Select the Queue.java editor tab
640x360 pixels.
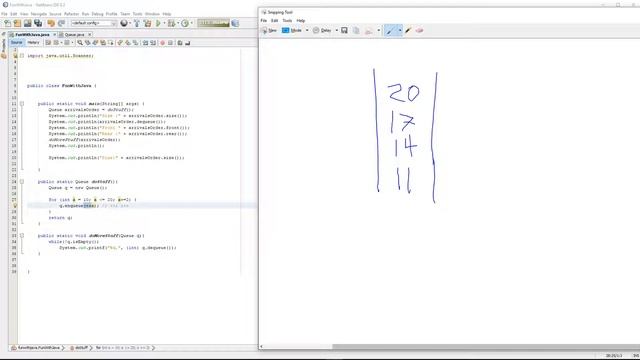click(x=74, y=35)
